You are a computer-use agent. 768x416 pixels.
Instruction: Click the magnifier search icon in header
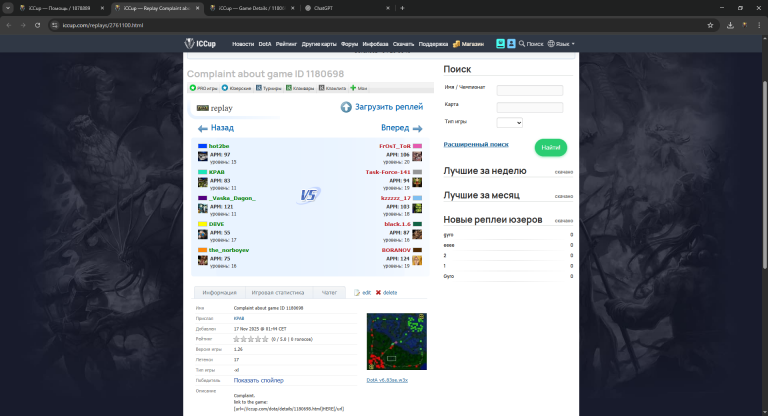[x=522, y=44]
